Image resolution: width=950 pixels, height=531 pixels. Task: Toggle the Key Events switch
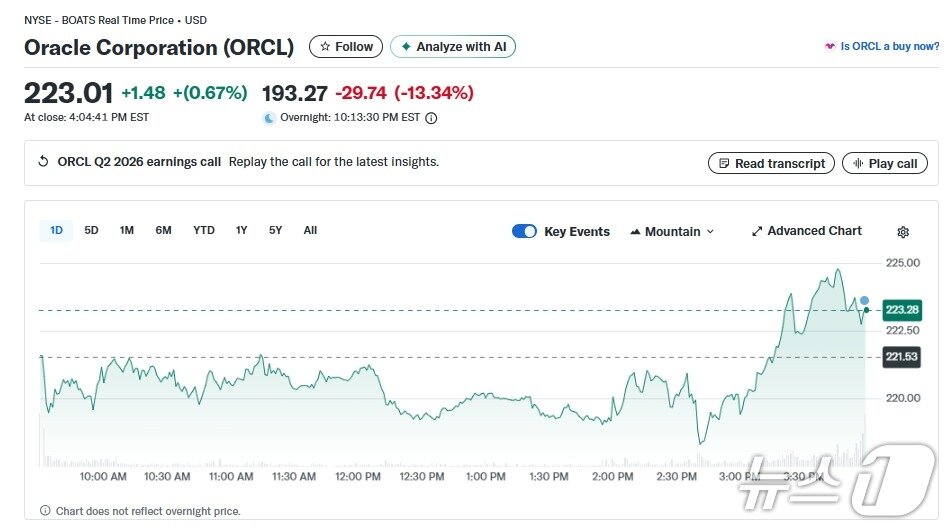(524, 231)
